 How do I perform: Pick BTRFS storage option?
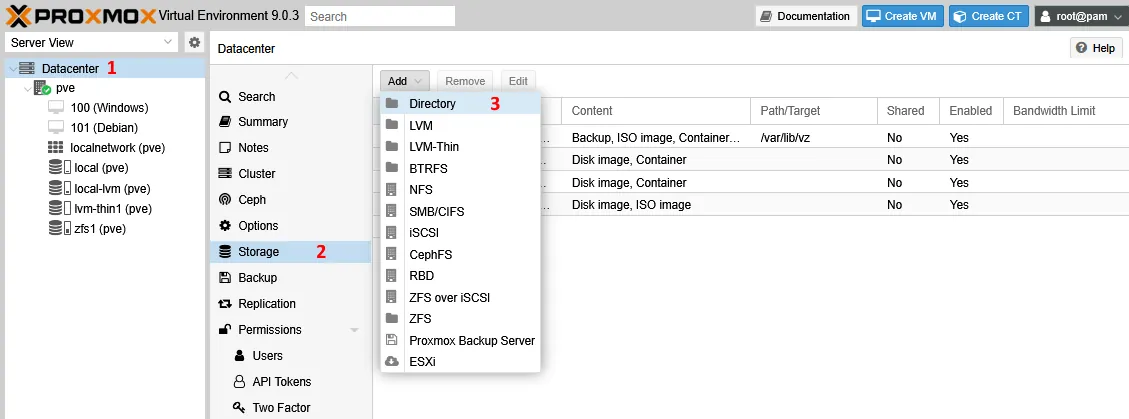coord(460,168)
